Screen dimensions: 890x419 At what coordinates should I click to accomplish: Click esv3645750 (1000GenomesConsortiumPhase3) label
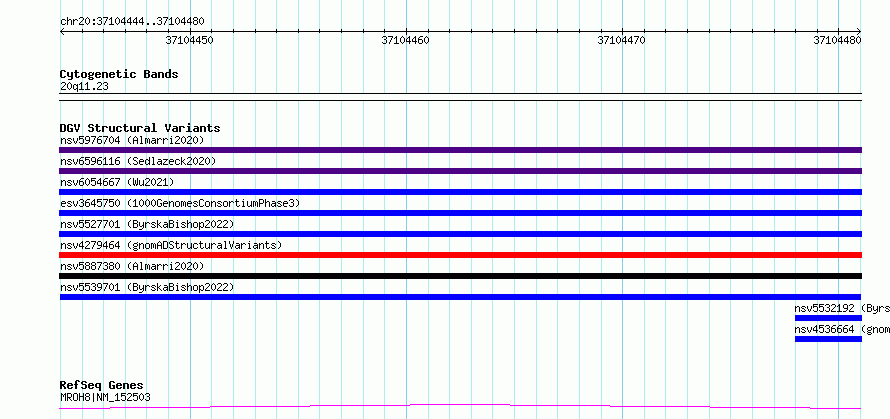tap(180, 203)
